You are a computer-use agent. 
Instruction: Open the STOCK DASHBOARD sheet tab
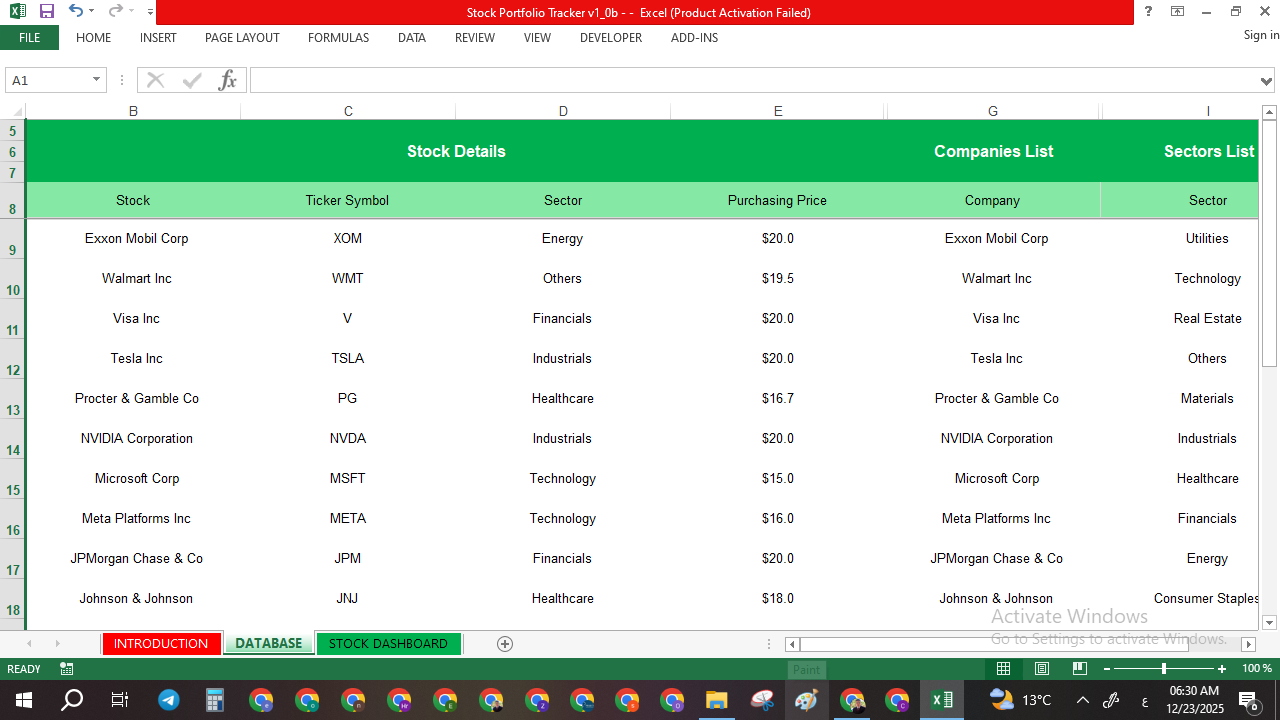coord(388,644)
